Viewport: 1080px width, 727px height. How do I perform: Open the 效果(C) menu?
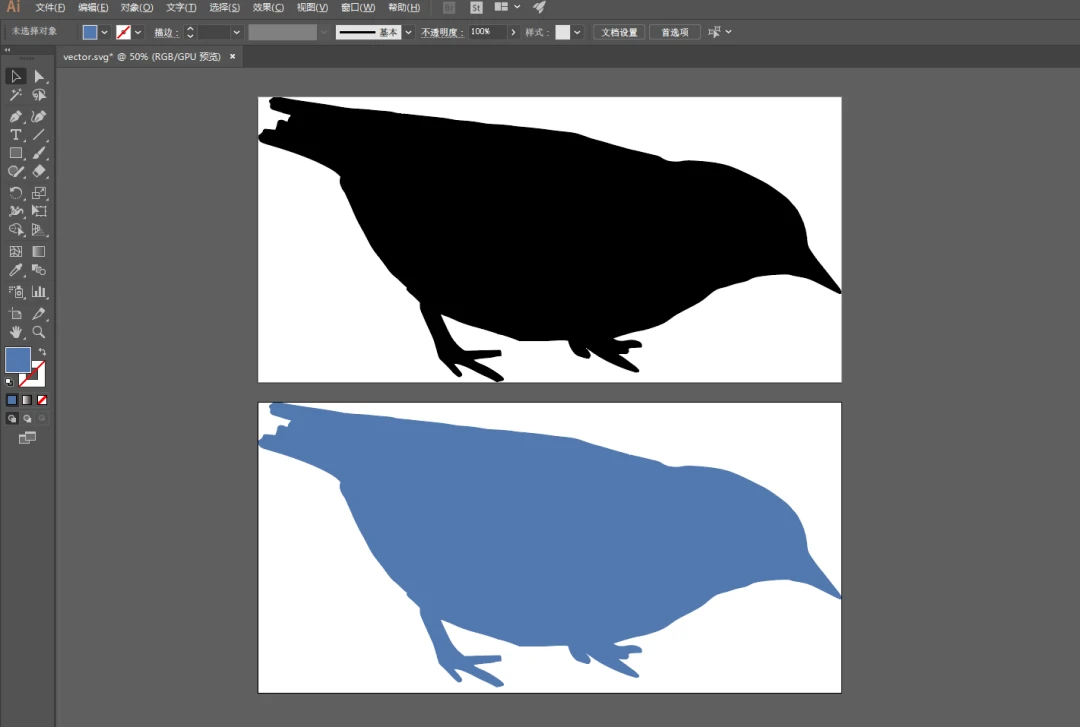click(x=268, y=8)
